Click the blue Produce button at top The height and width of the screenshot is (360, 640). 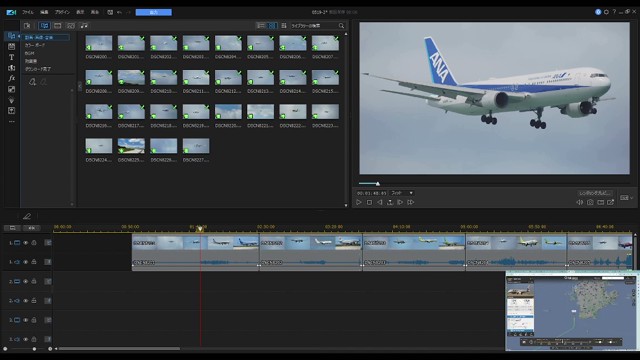click(x=153, y=12)
